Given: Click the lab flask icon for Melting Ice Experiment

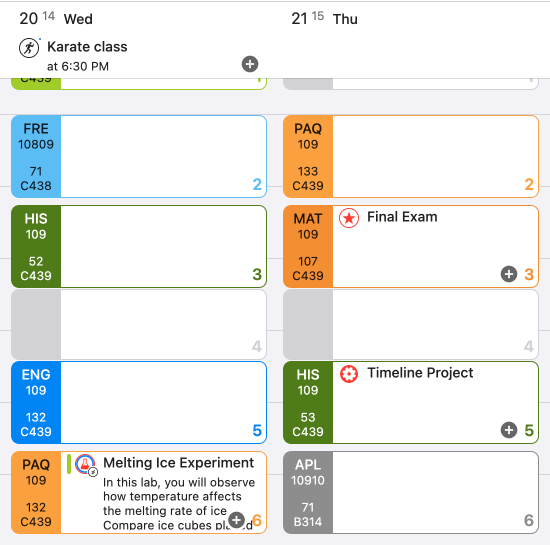Looking at the screenshot, I should pos(85,464).
